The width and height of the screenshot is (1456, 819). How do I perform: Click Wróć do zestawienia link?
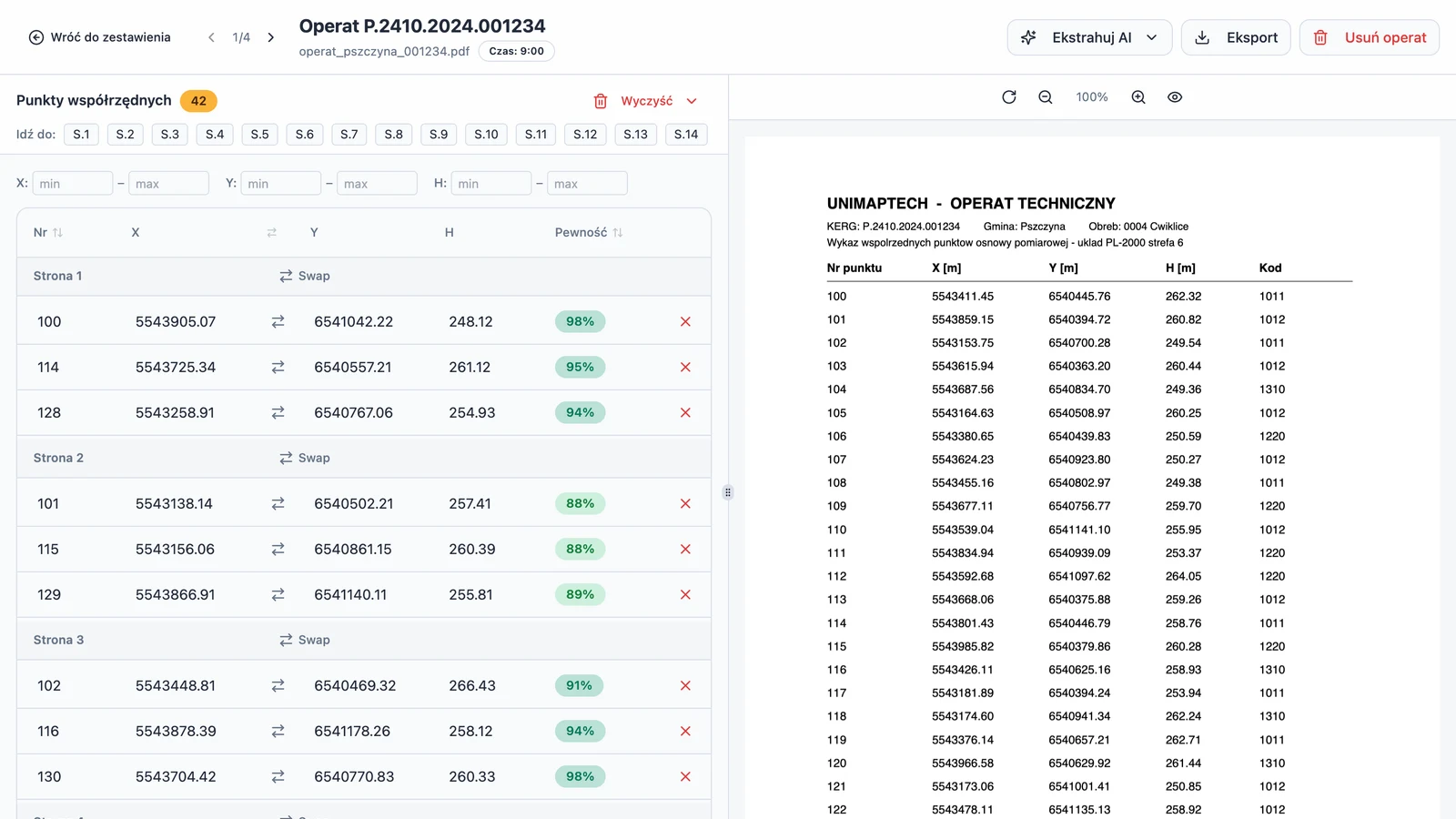[100, 37]
